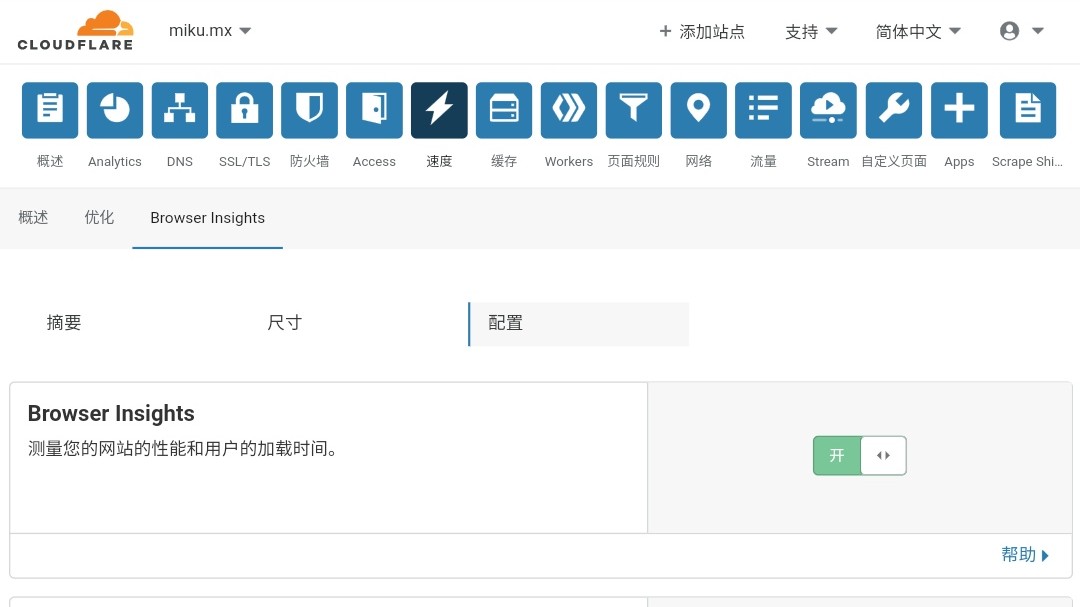Click the Browser Insights card heading
This screenshot has height=607, width=1080.
111,413
